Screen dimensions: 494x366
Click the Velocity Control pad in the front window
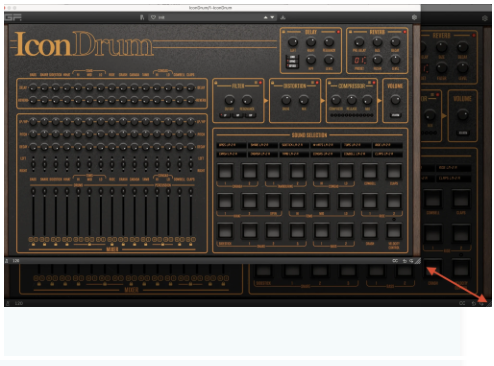tap(394, 231)
